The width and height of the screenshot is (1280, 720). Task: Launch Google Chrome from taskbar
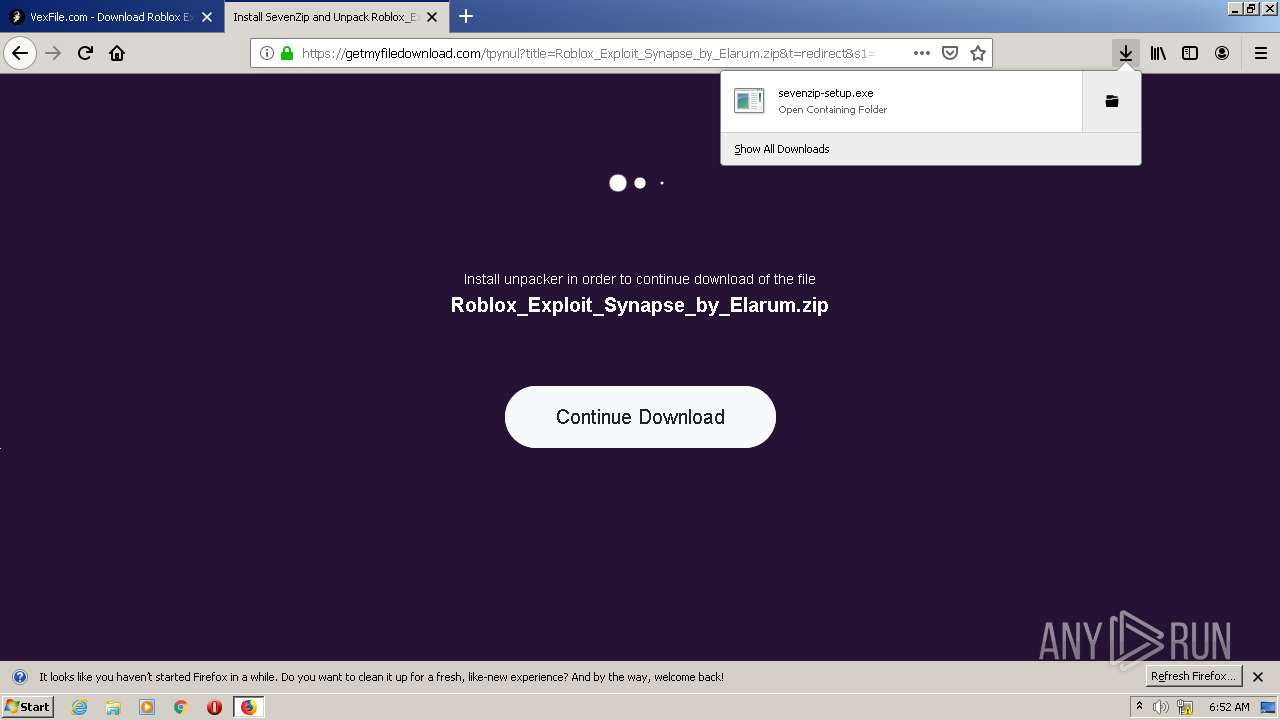point(181,707)
